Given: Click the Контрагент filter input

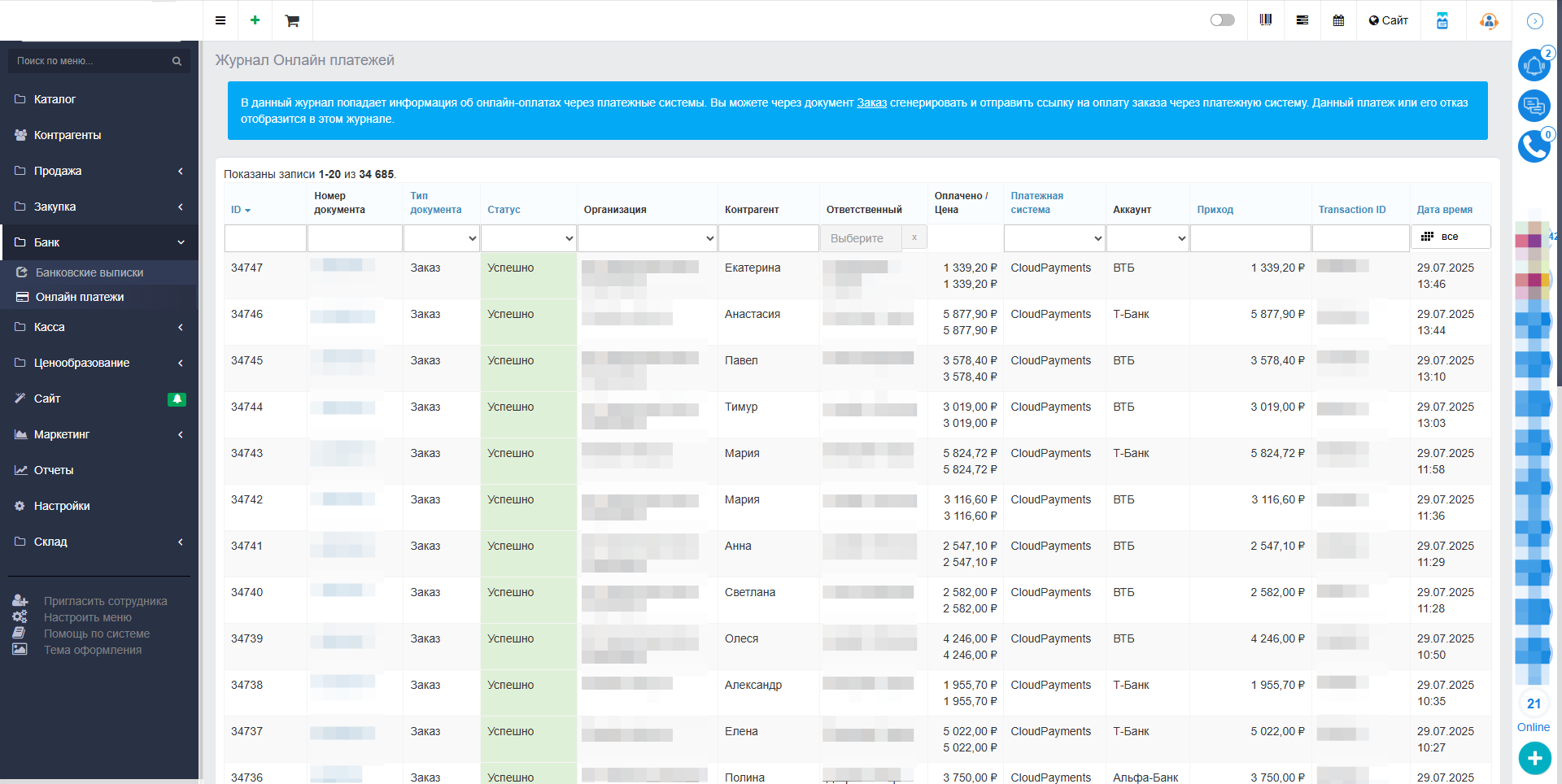Looking at the screenshot, I should pos(768,238).
